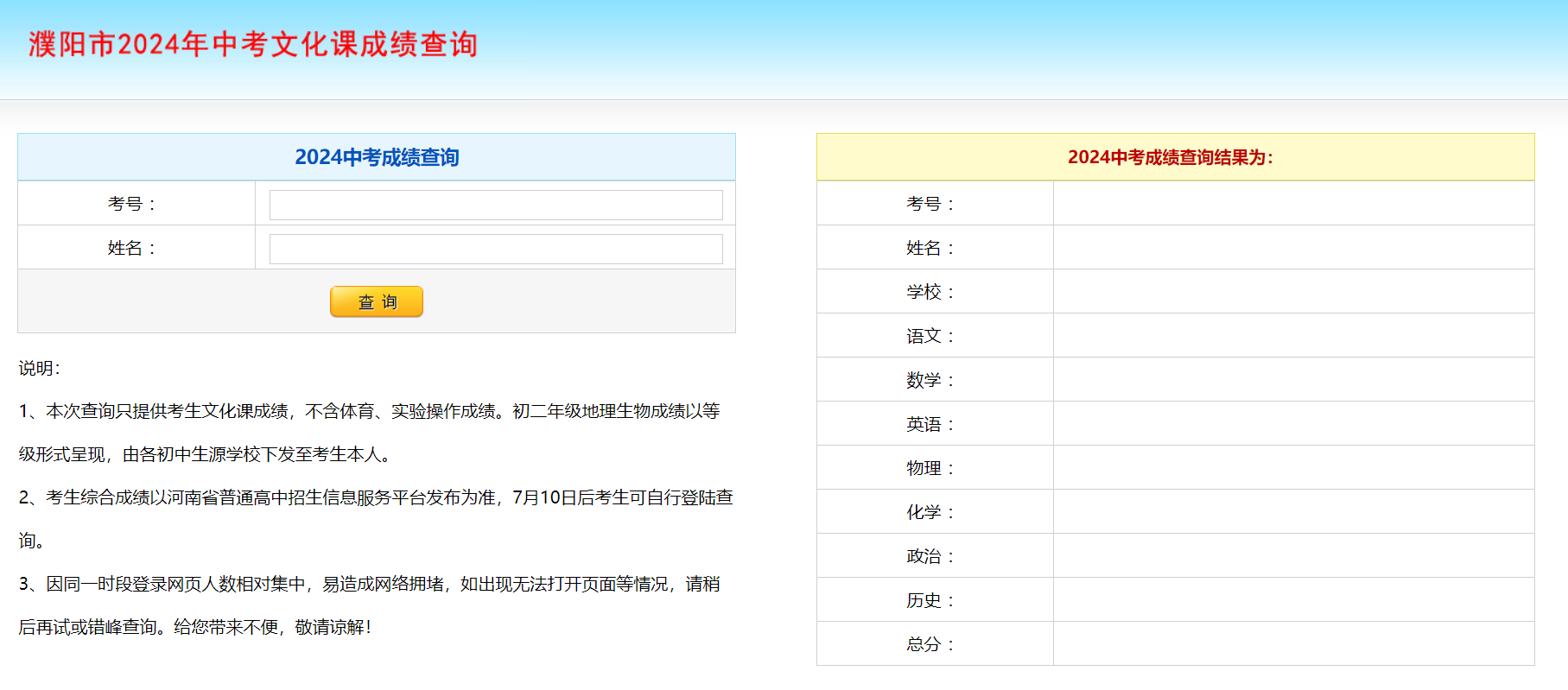1568x690 pixels.
Task: Click the red page title 濮阳市2024年中考文化课成绩查询
Action: tap(253, 44)
